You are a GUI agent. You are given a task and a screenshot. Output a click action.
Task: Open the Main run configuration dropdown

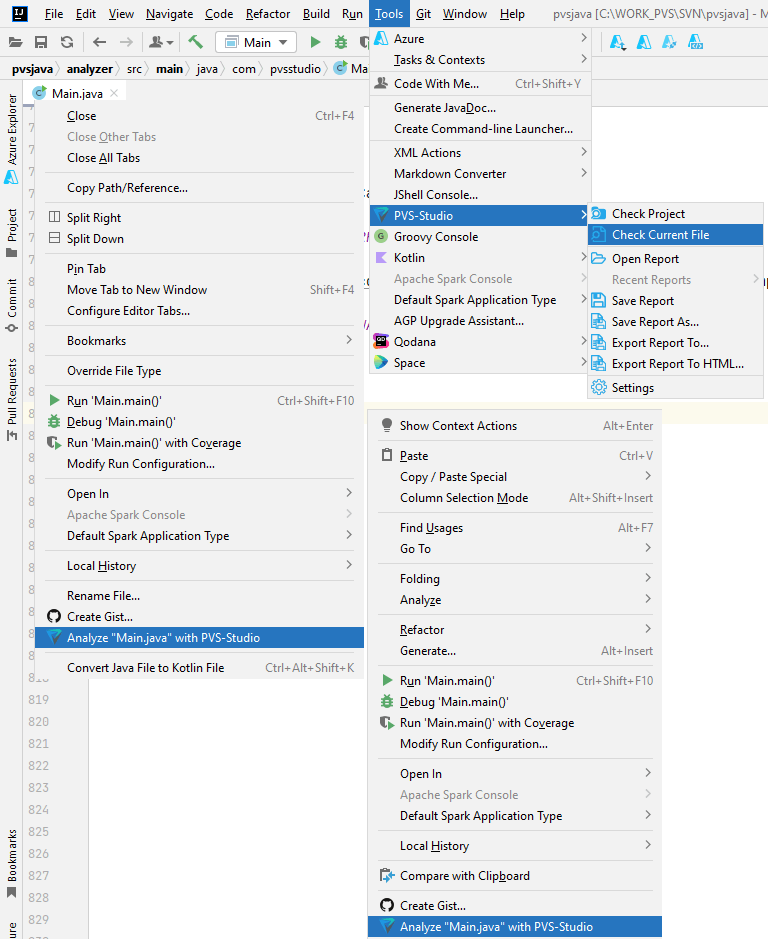256,42
